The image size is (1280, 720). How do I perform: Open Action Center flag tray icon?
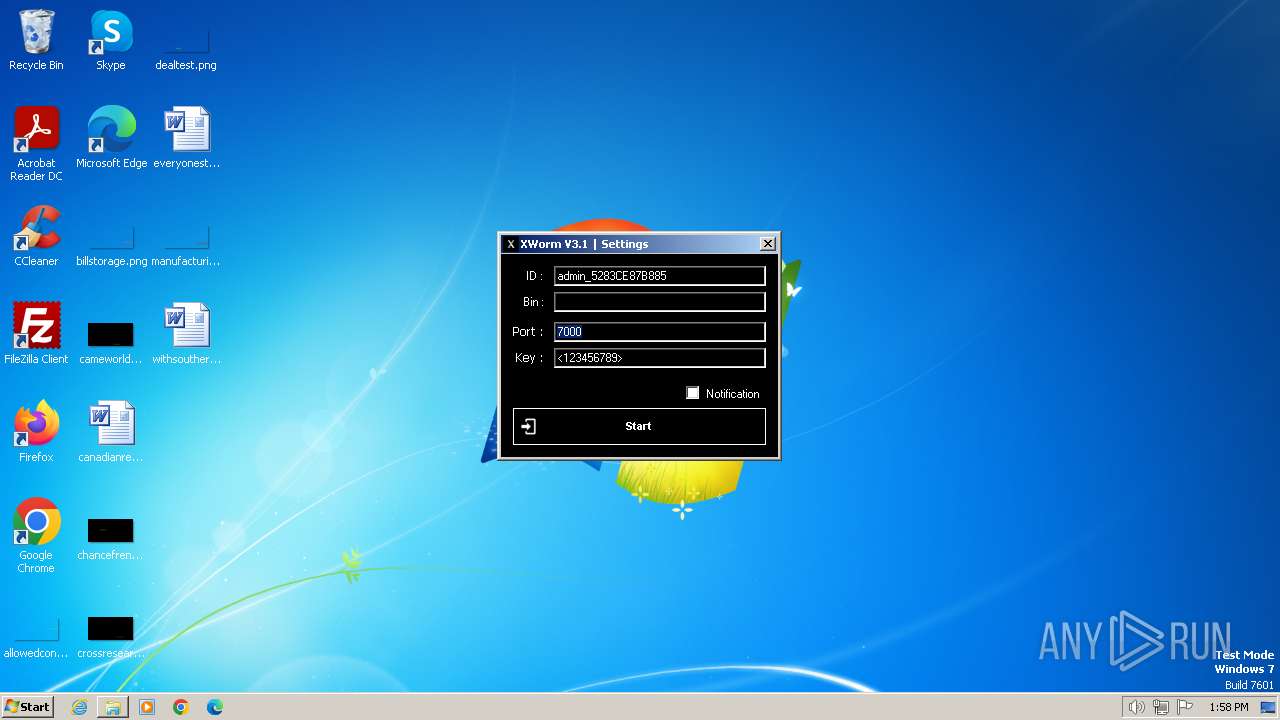pos(1186,707)
